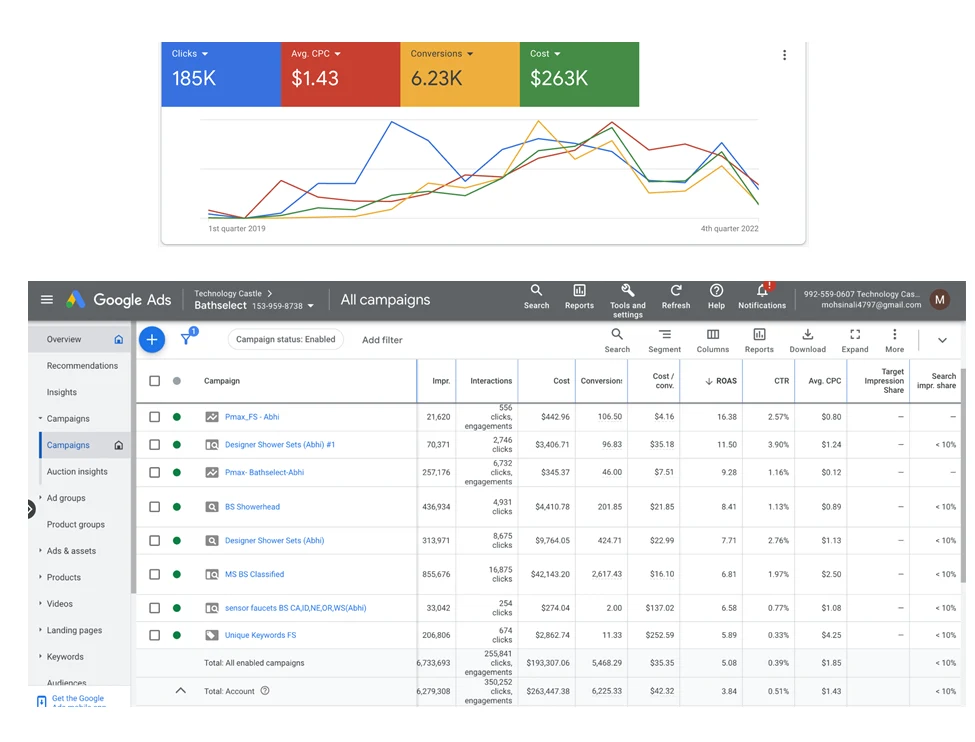Open the Clicks metric dropdown
Viewport: 975px width, 742px height.
(x=190, y=54)
